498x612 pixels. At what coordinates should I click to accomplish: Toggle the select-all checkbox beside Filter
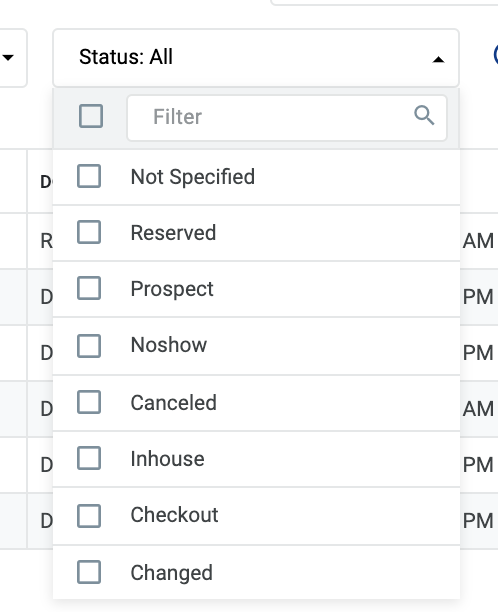(x=91, y=116)
